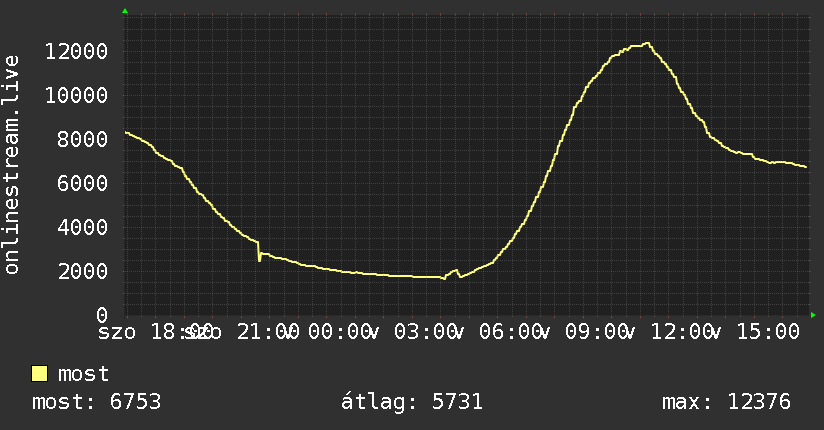Click the 0 y-axis label
Image resolution: width=824 pixels, height=430 pixels.
pyautogui.click(x=102, y=315)
